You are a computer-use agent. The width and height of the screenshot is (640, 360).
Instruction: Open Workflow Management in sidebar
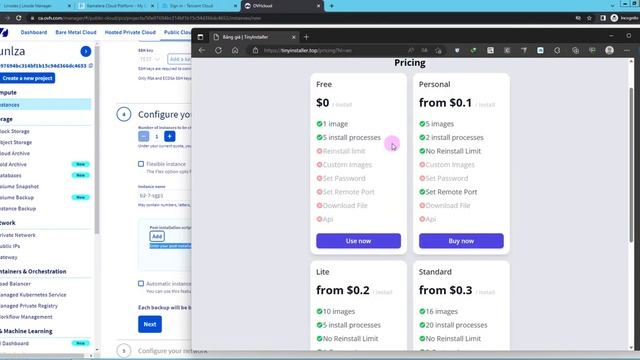[x=26, y=317]
